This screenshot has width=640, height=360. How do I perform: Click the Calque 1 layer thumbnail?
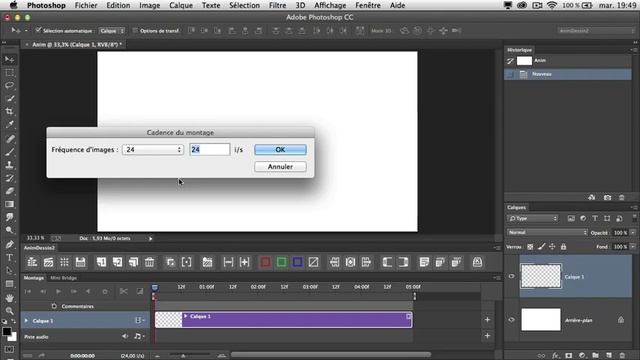541,276
